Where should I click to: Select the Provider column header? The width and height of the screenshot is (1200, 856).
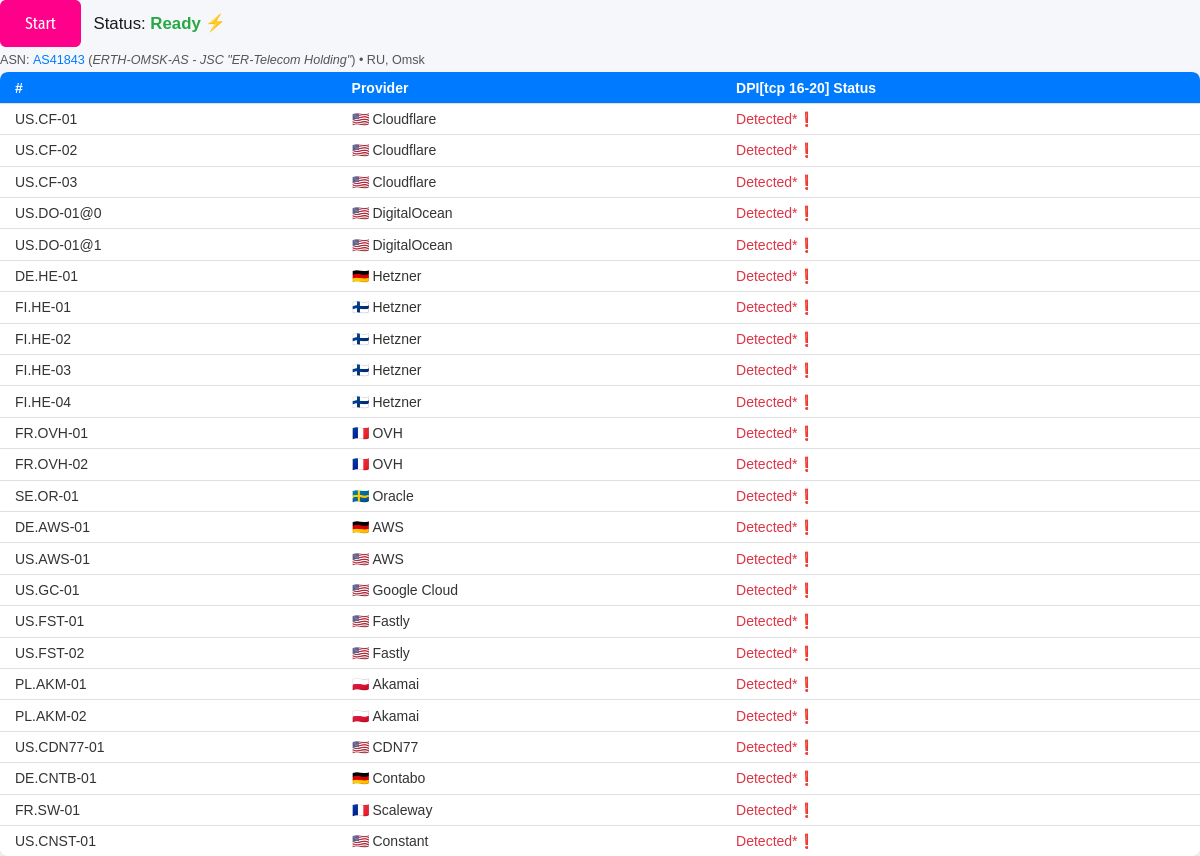coord(380,88)
